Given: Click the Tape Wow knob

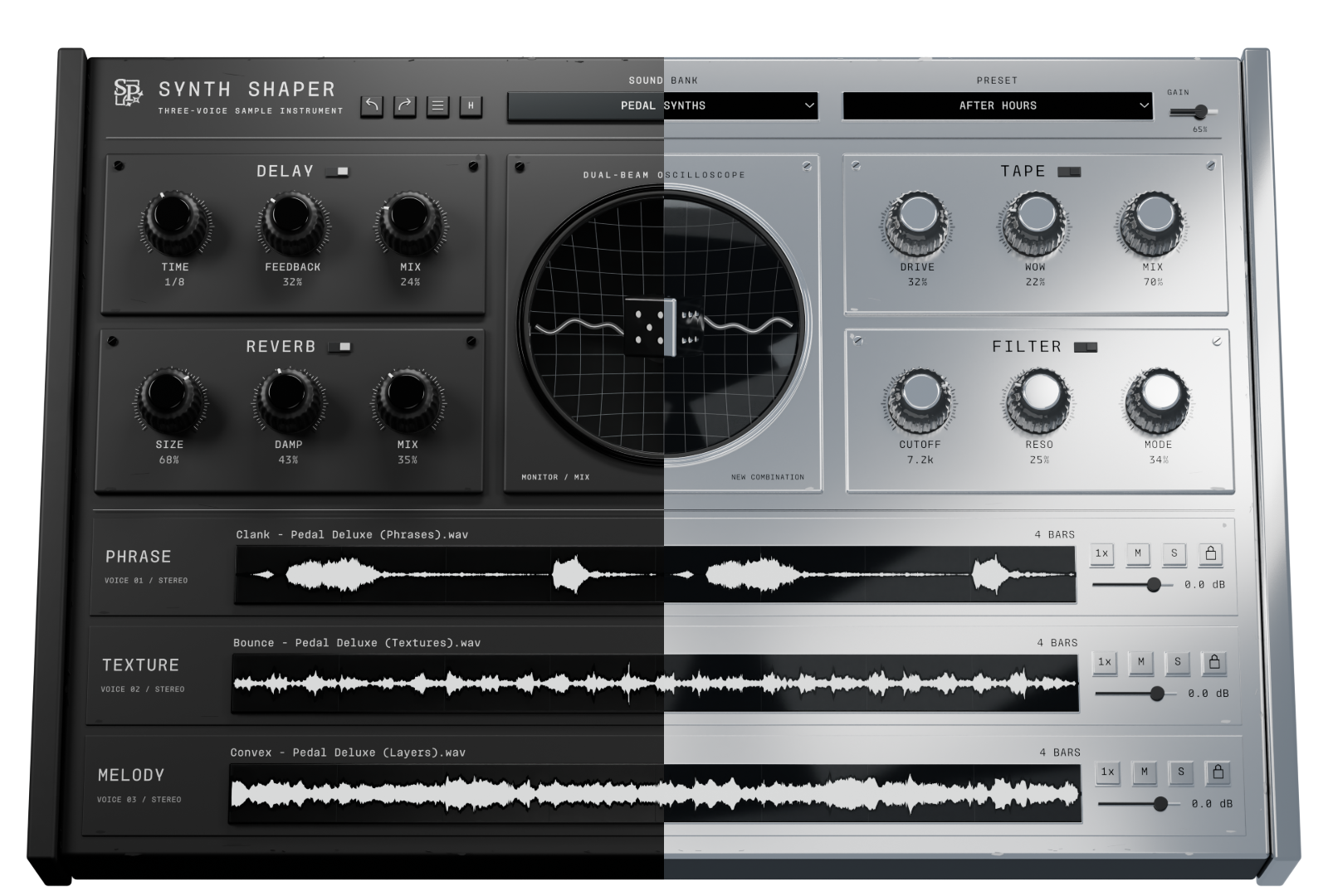Looking at the screenshot, I should (x=1035, y=222).
